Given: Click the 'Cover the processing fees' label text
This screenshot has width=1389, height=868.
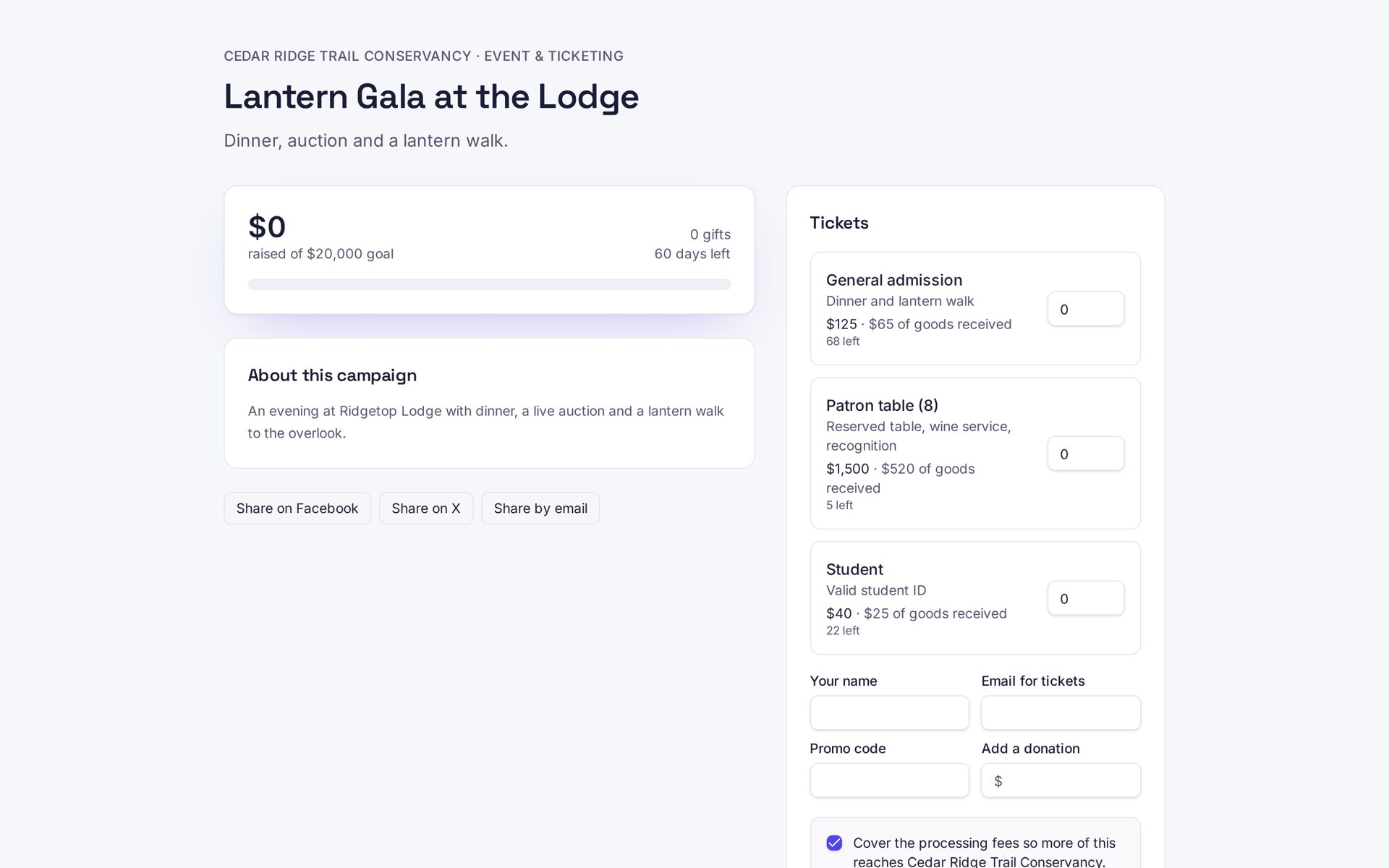Looking at the screenshot, I should click(984, 852).
